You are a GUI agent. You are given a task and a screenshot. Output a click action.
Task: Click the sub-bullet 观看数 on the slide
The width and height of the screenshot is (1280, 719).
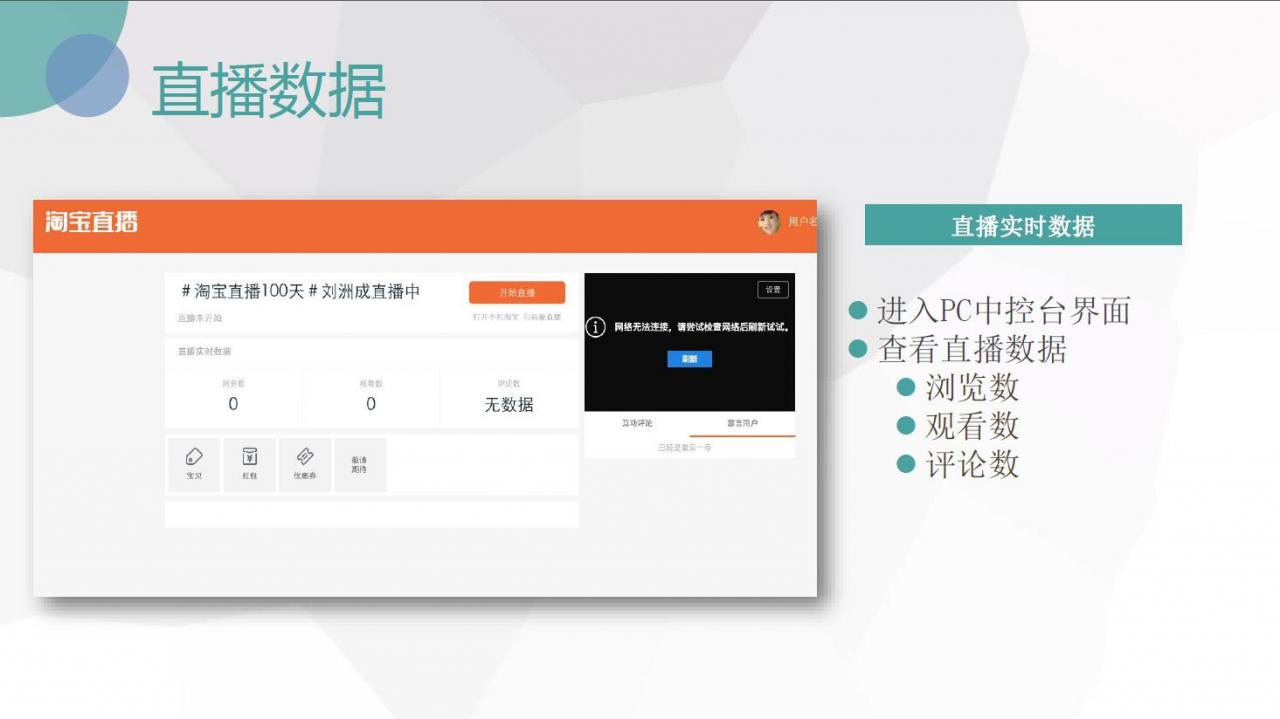tap(972, 426)
